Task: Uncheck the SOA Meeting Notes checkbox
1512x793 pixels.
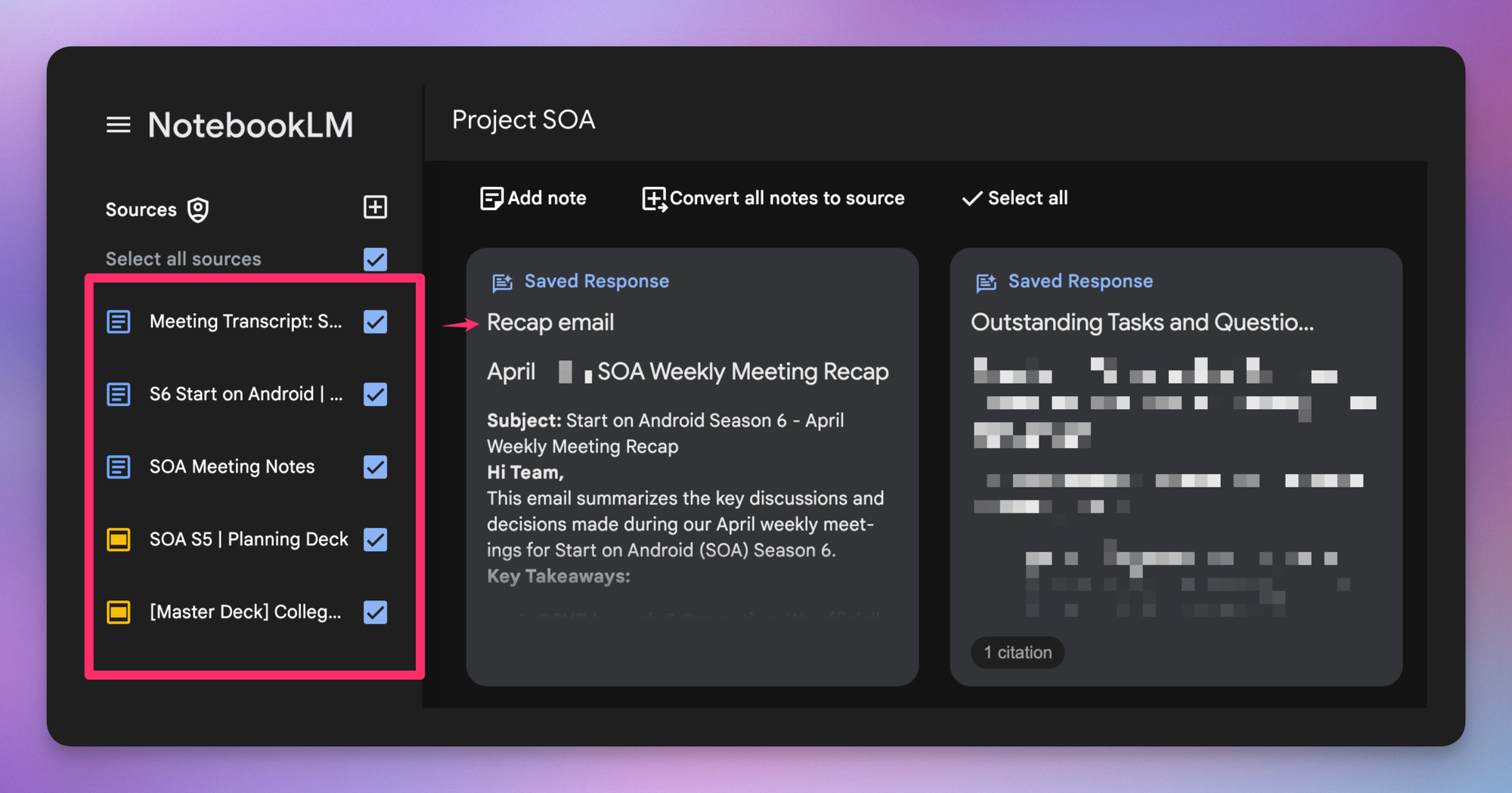Action: coord(375,466)
